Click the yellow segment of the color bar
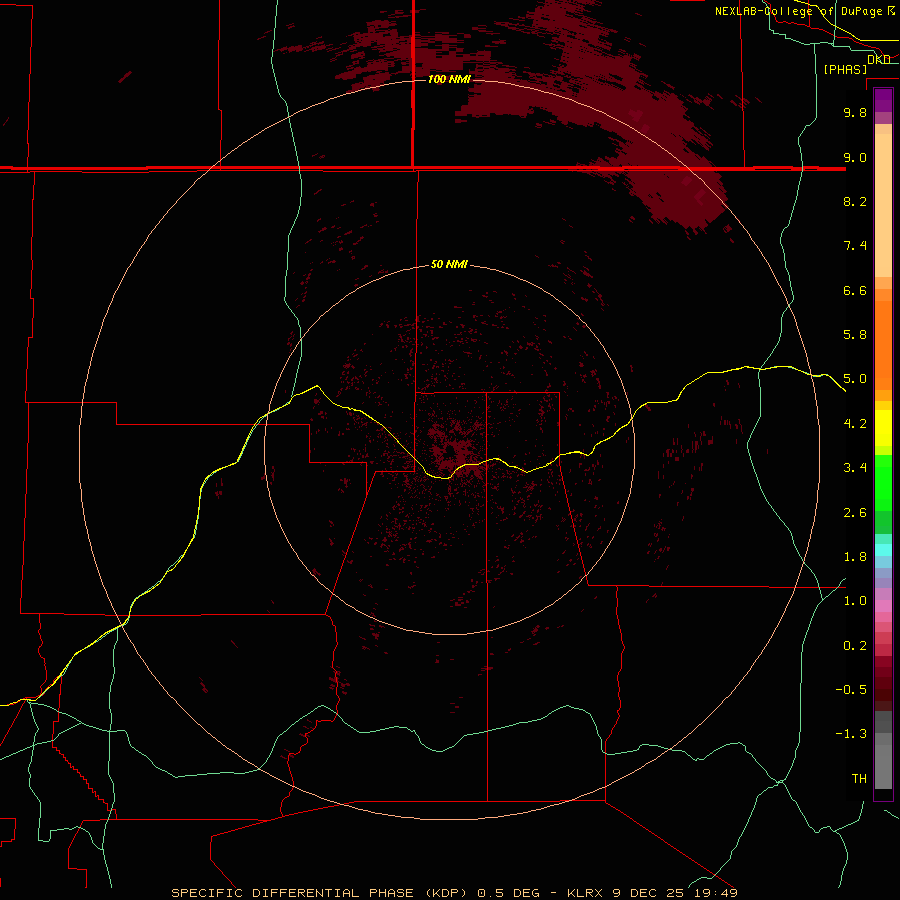Screen dimensions: 900x900 [x=883, y=428]
